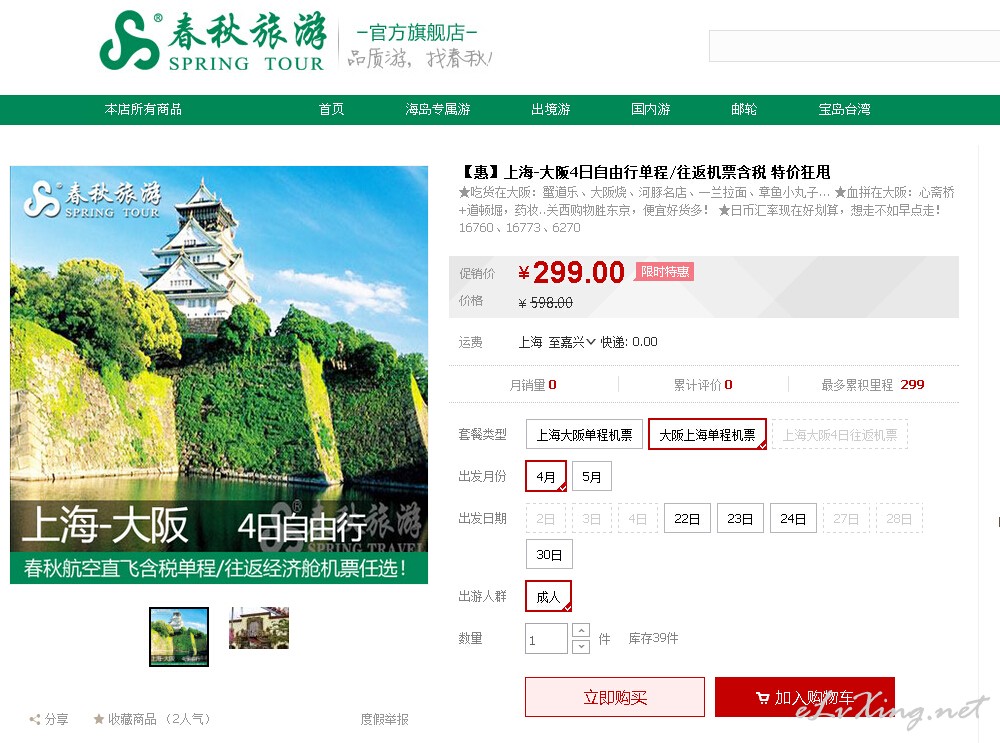This screenshot has height=743, width=1000.
Task: Click disabled date 2日
Action: pyautogui.click(x=545, y=518)
